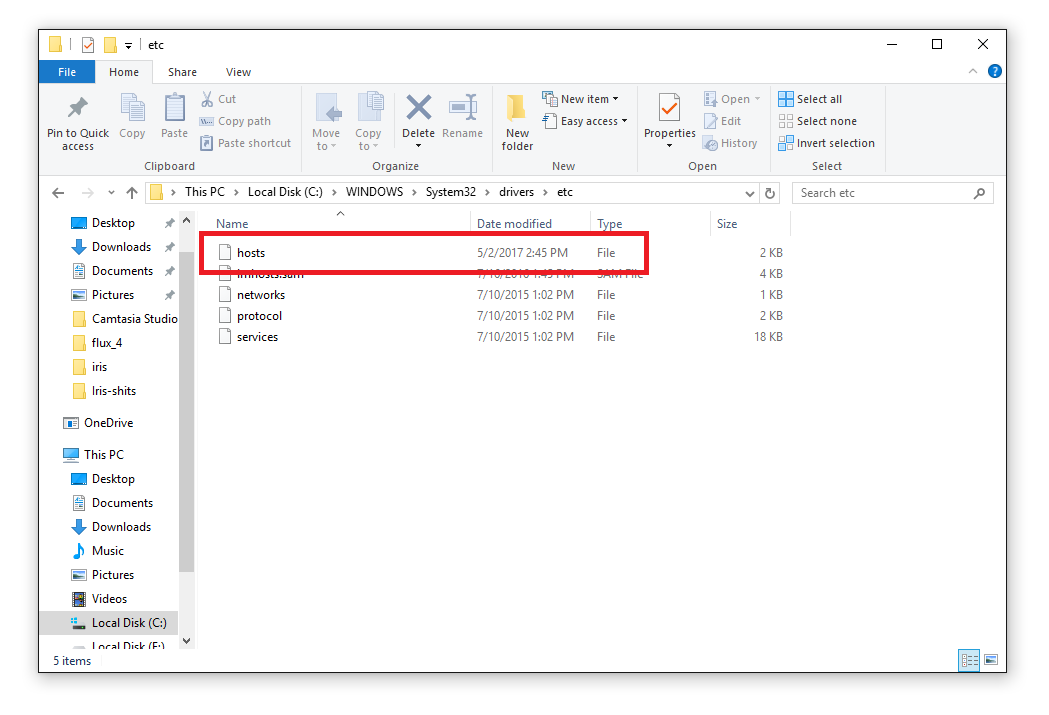
Task: Open recent locations dropdown arrow
Action: pyautogui.click(x=111, y=193)
